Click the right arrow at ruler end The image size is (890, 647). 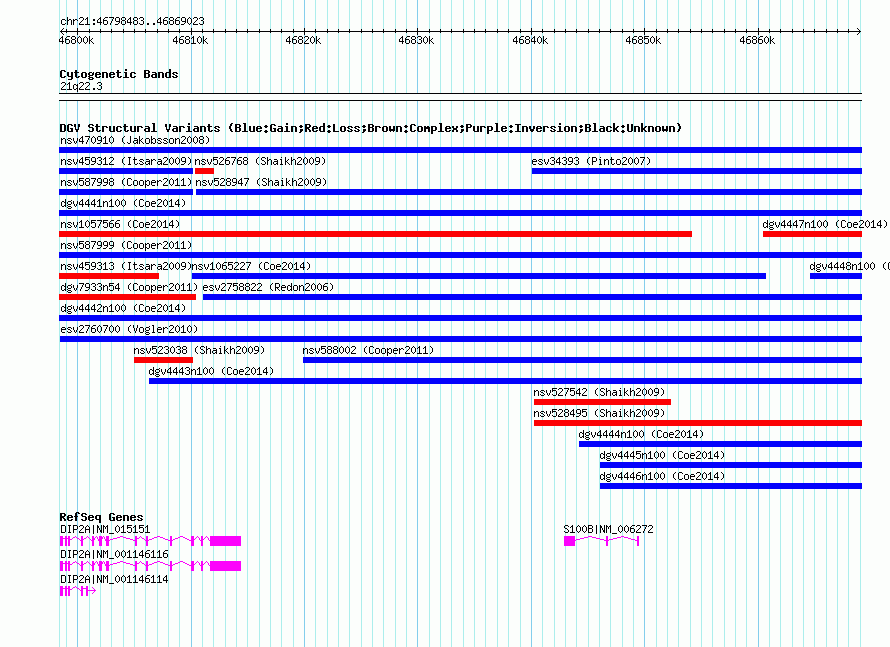[858, 32]
